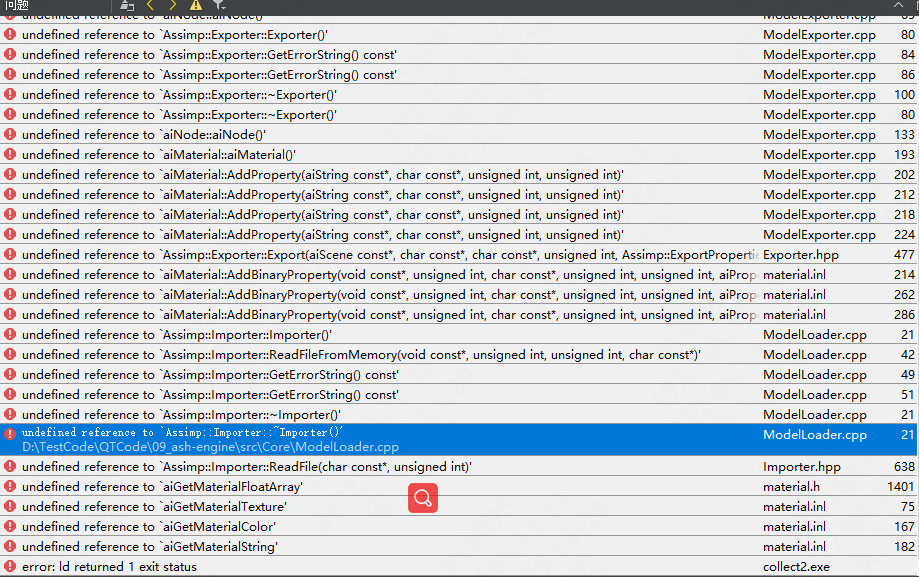Select the 'ld returned 1 exit status' error
Image resolution: width=919 pixels, height=577 pixels.
[x=460, y=566]
